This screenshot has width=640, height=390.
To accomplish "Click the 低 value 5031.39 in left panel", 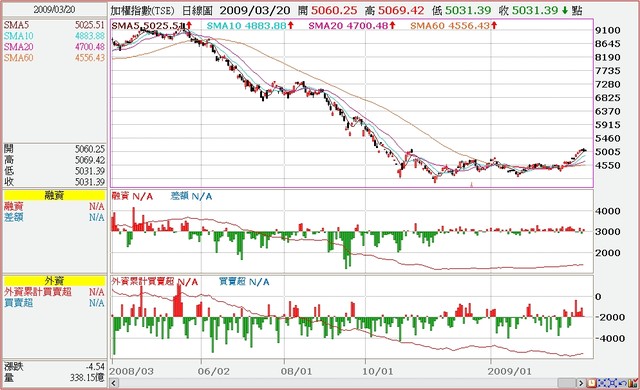I will coord(90,171).
